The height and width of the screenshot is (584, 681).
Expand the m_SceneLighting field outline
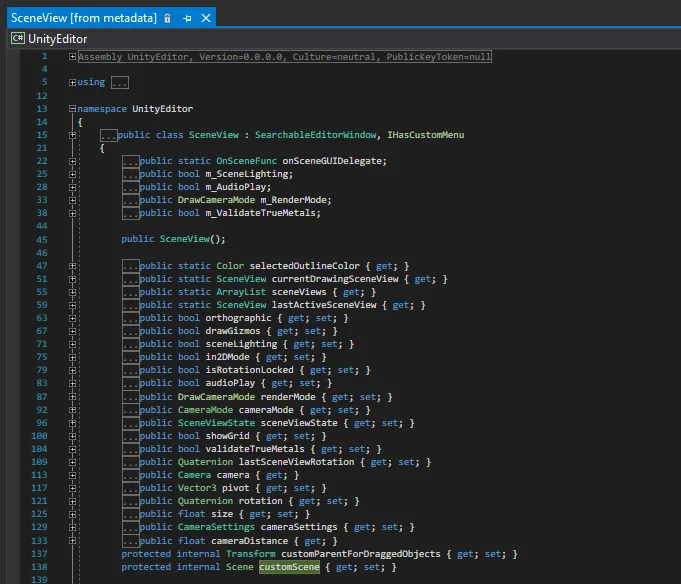73,175
